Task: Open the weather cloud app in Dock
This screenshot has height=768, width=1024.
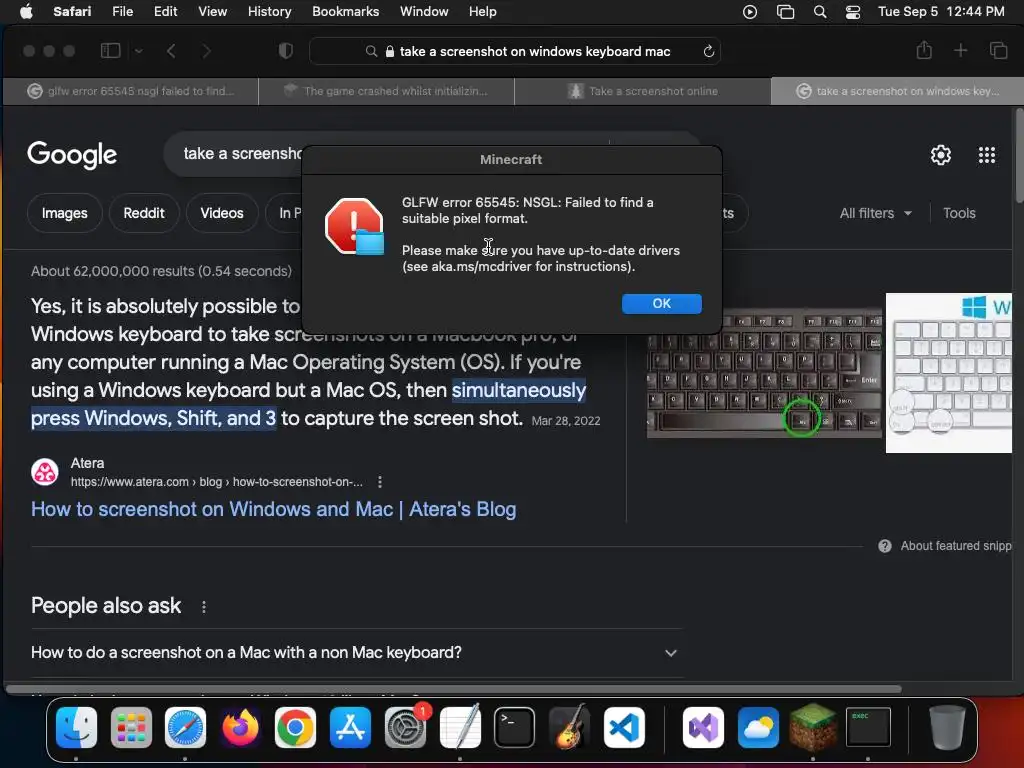Action: (758, 727)
